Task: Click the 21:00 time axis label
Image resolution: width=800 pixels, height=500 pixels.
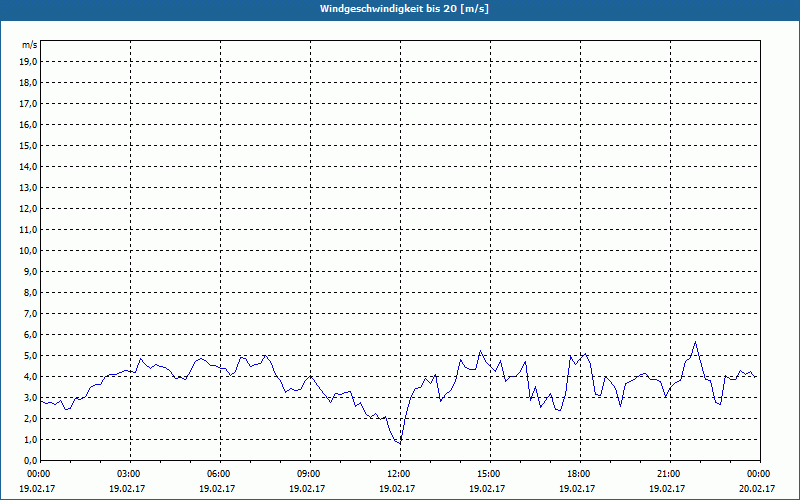Action: (670, 474)
